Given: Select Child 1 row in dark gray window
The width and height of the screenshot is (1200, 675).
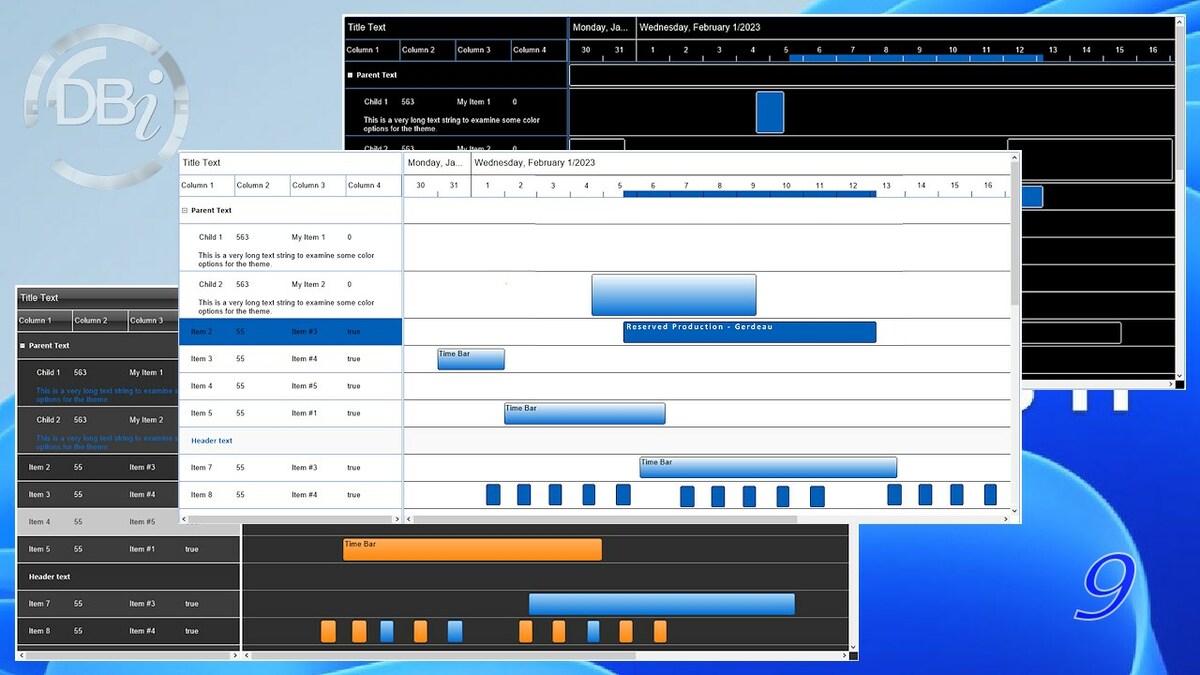Looking at the screenshot, I should 97,383.
